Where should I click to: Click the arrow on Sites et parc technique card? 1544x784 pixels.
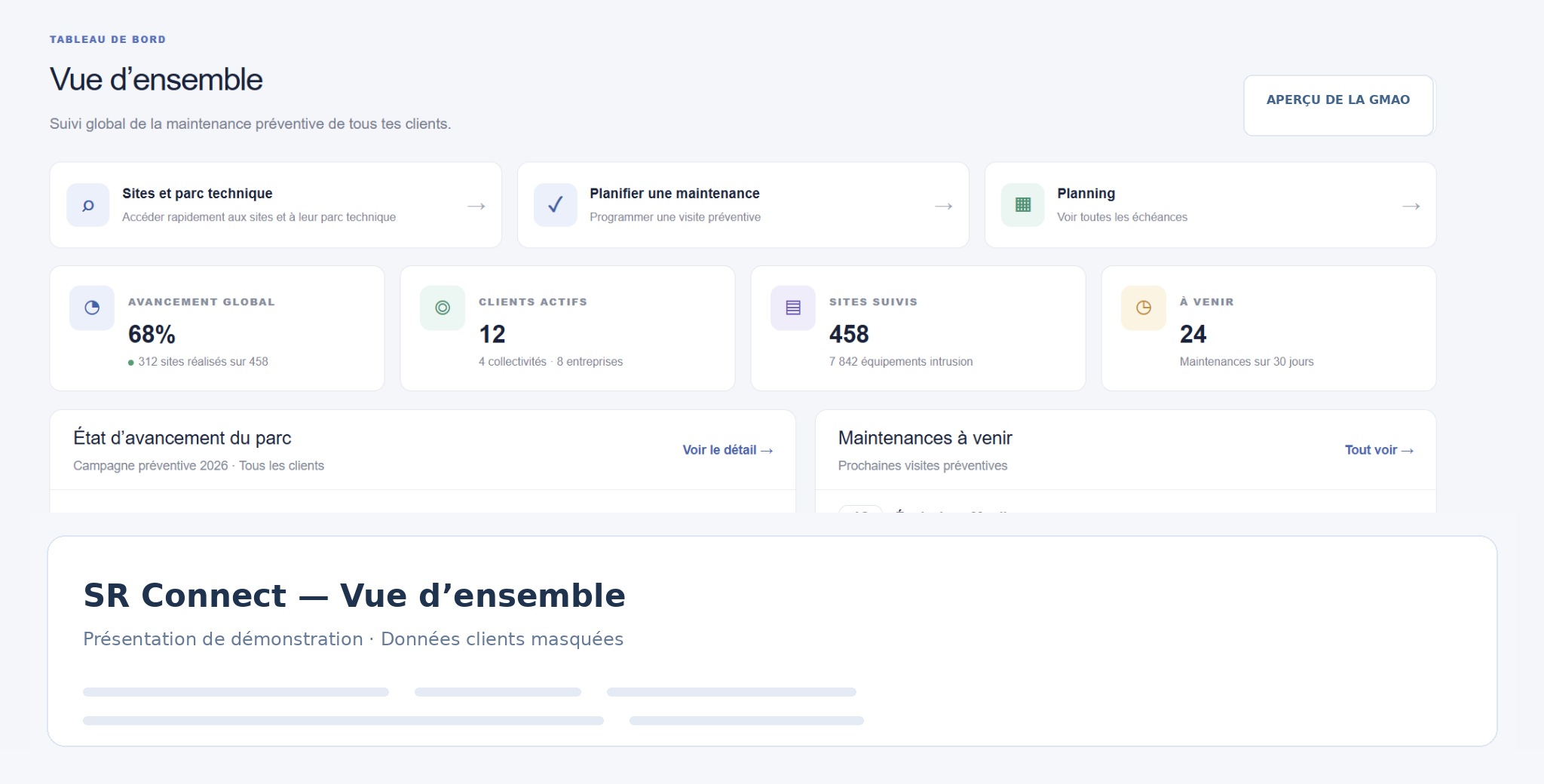click(476, 206)
